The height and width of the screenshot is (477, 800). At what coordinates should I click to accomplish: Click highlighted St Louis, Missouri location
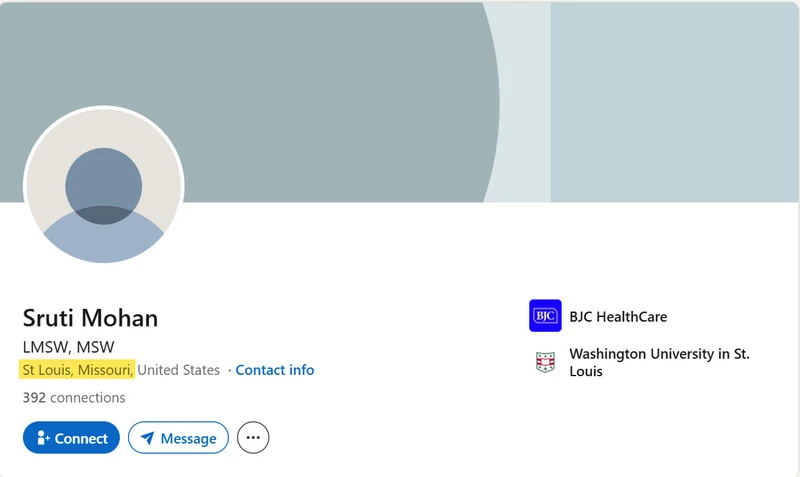pyautogui.click(x=78, y=370)
